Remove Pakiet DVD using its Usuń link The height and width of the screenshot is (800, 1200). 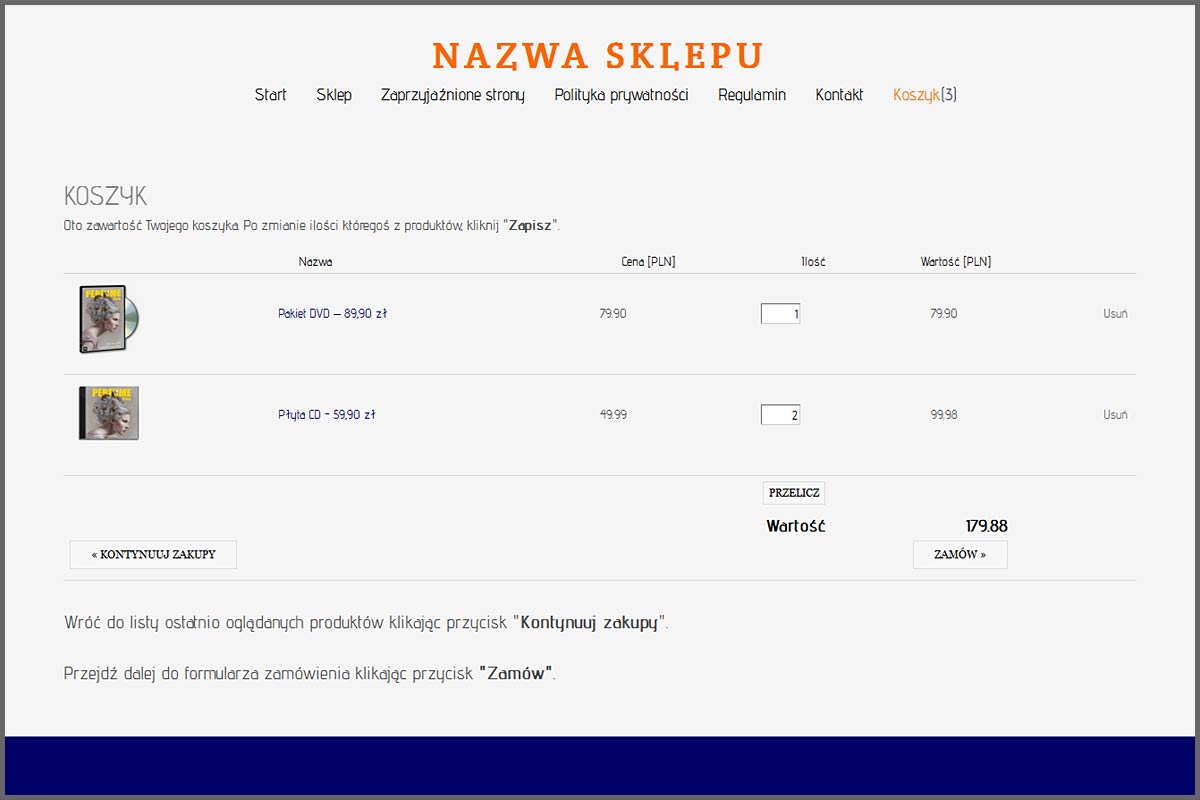pyautogui.click(x=1115, y=314)
